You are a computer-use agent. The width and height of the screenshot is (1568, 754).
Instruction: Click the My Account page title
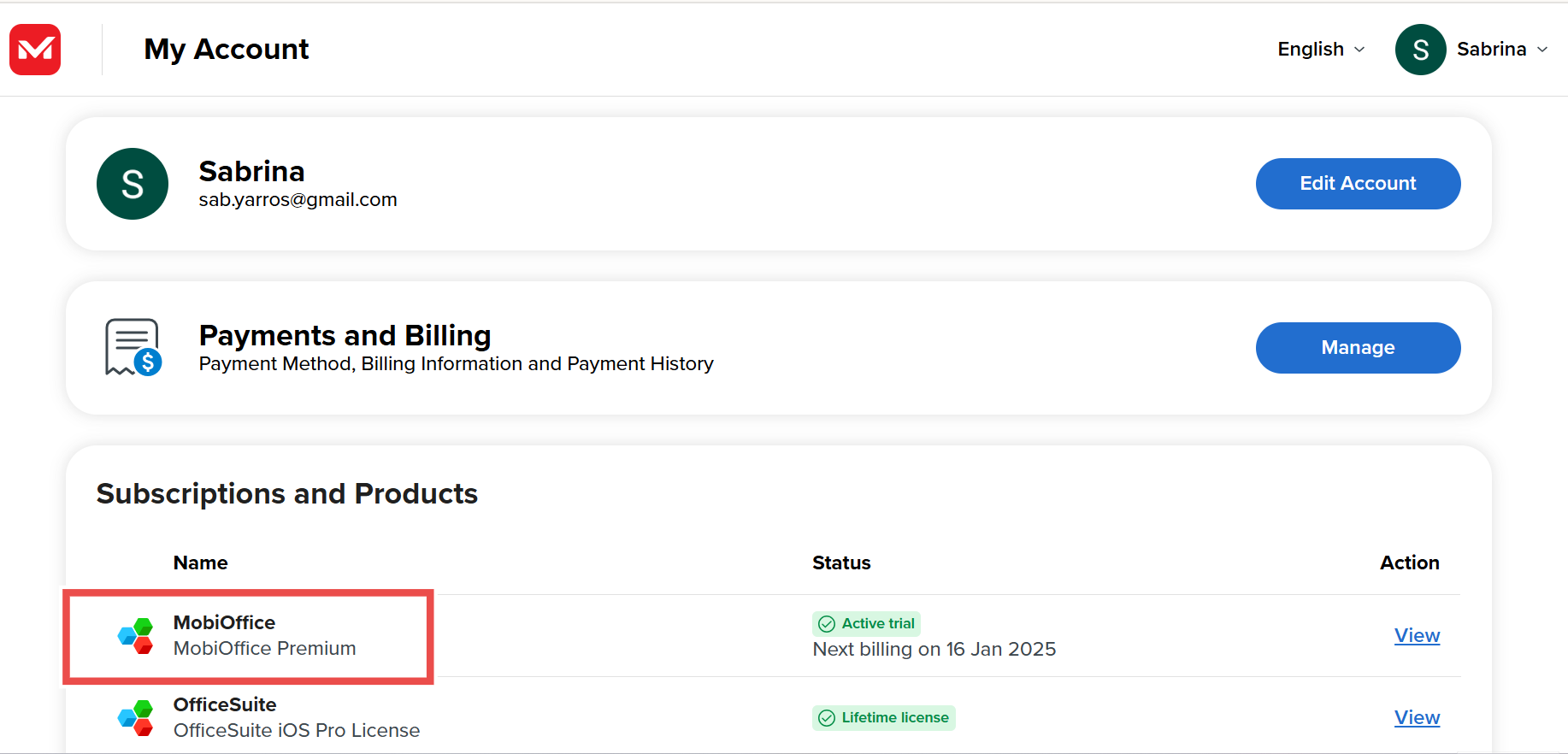click(x=227, y=50)
